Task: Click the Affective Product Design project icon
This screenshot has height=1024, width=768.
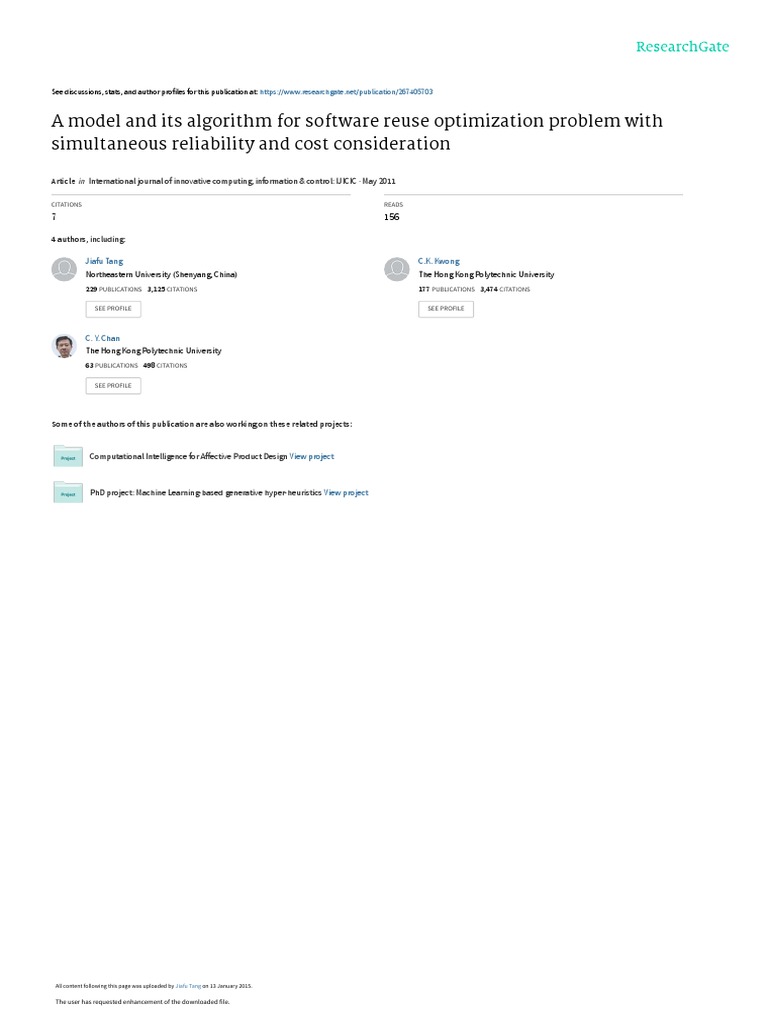Action: [x=67, y=456]
